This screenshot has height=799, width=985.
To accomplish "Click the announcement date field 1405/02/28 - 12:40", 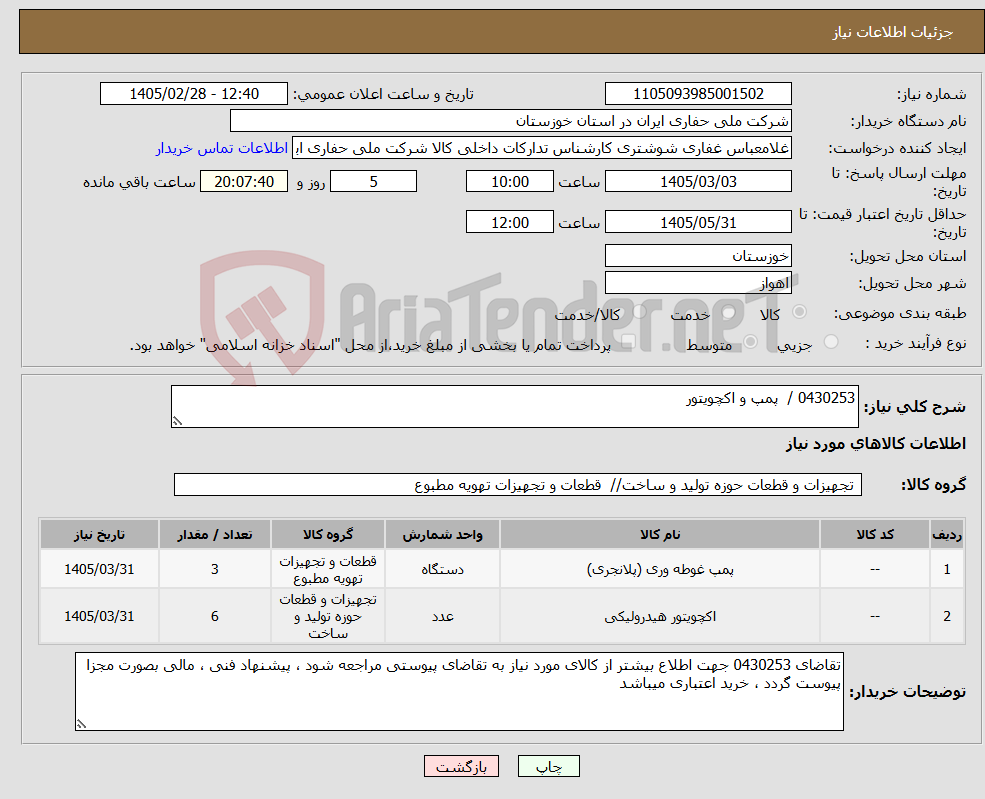I will 193,94.
